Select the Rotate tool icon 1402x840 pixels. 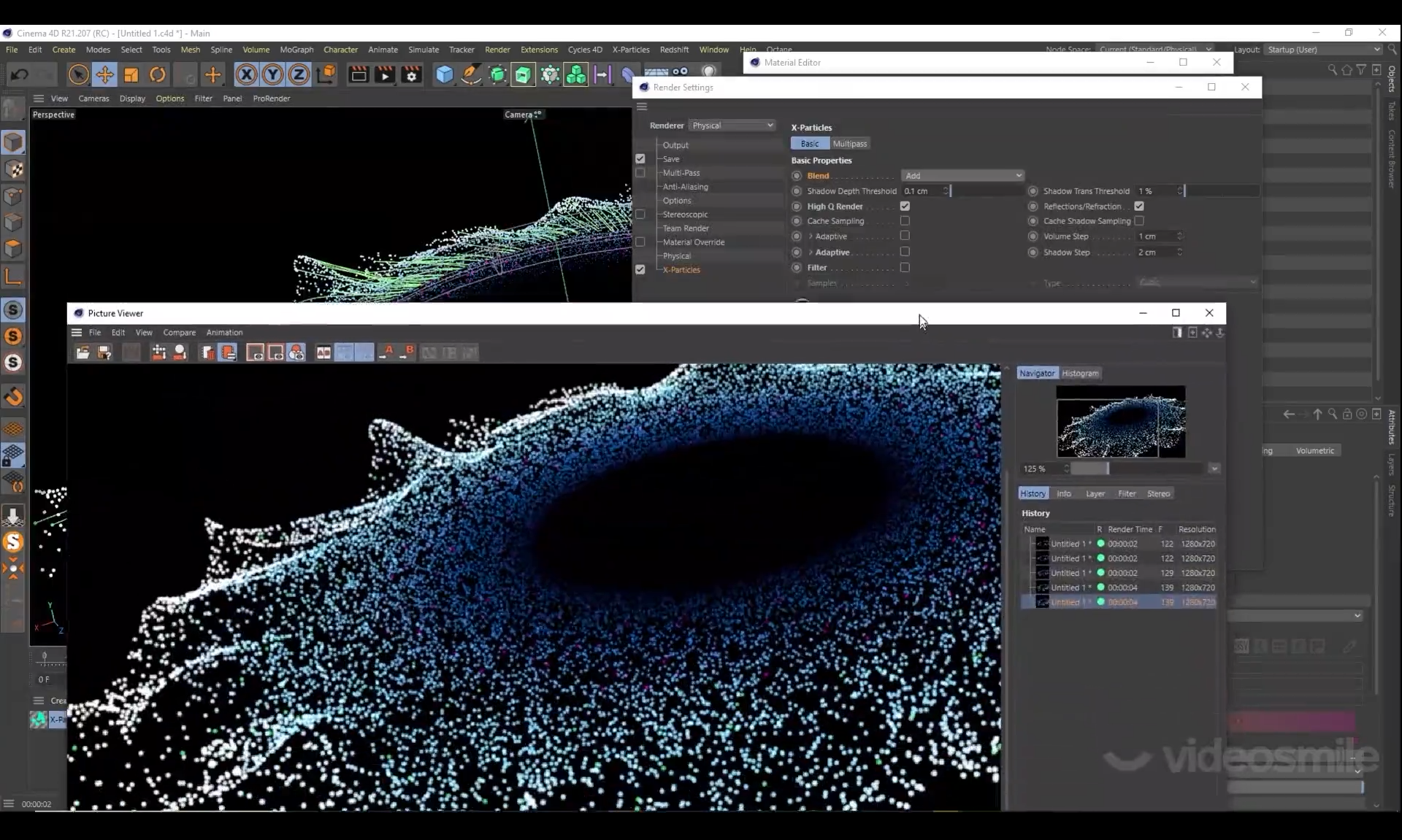point(158,74)
